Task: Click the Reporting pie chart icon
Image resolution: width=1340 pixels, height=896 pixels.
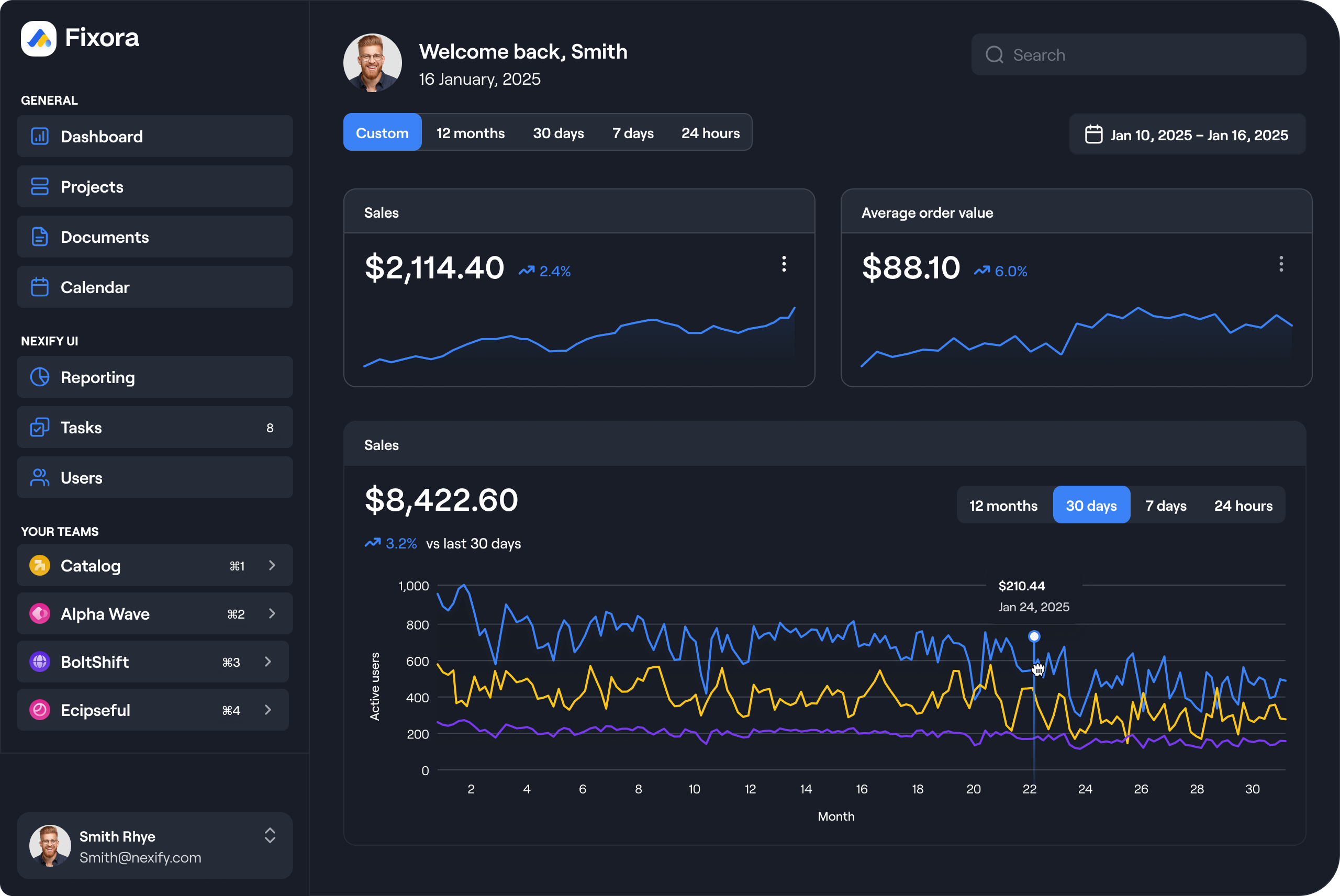Action: 39,377
